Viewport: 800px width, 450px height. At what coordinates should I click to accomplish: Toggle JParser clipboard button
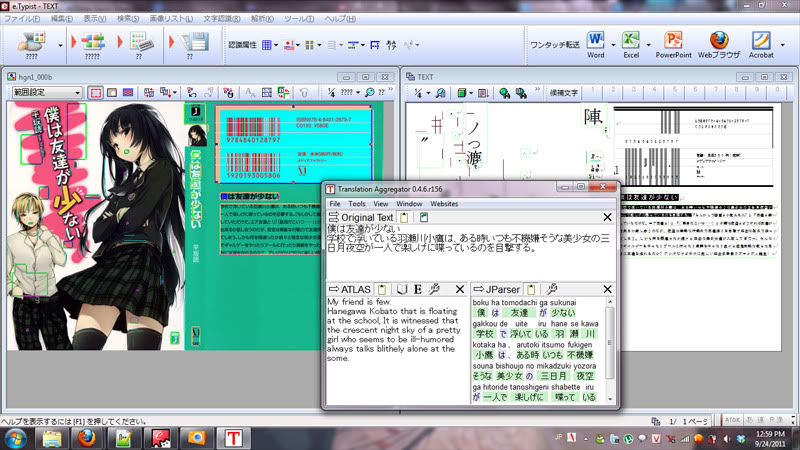531,289
